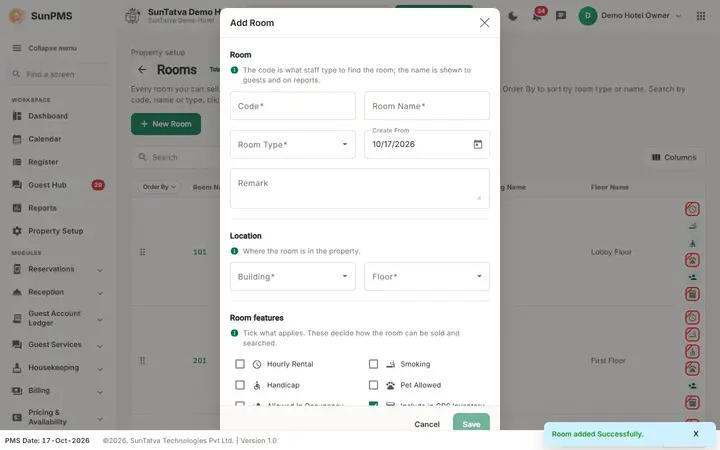Click the SunPMS logo
The width and height of the screenshot is (720, 450).
click(x=17, y=16)
